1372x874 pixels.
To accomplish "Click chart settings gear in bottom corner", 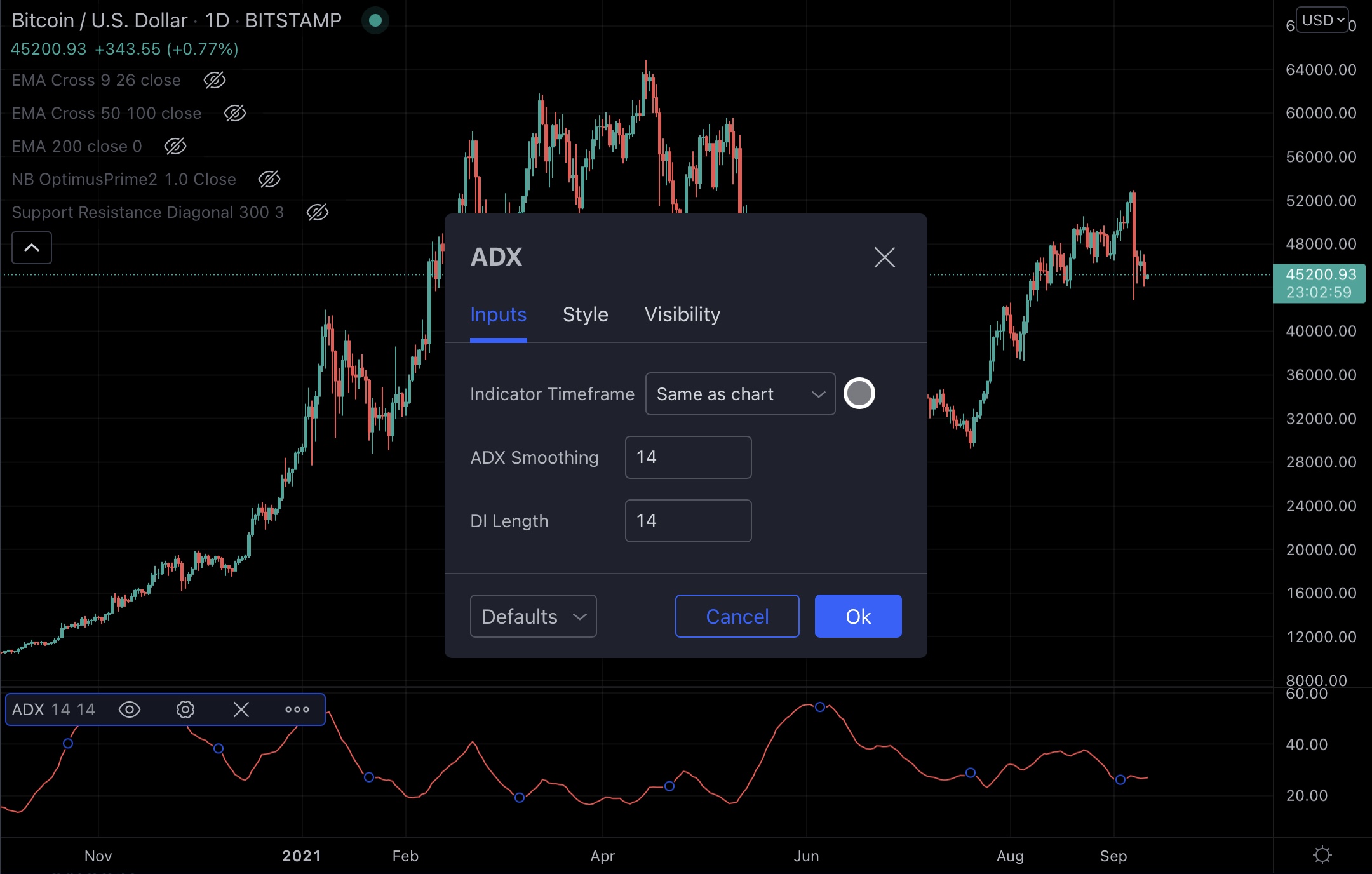I will [1322, 855].
